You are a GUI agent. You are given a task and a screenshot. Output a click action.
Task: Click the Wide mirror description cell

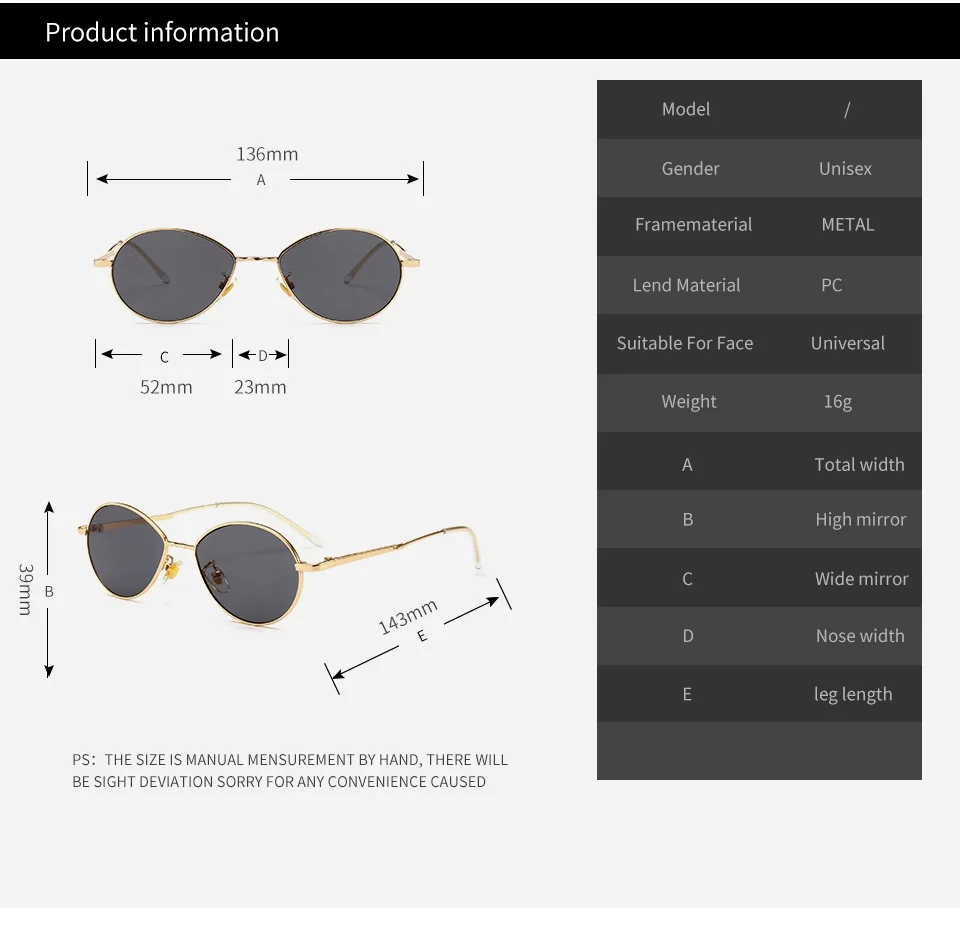pyautogui.click(x=861, y=579)
